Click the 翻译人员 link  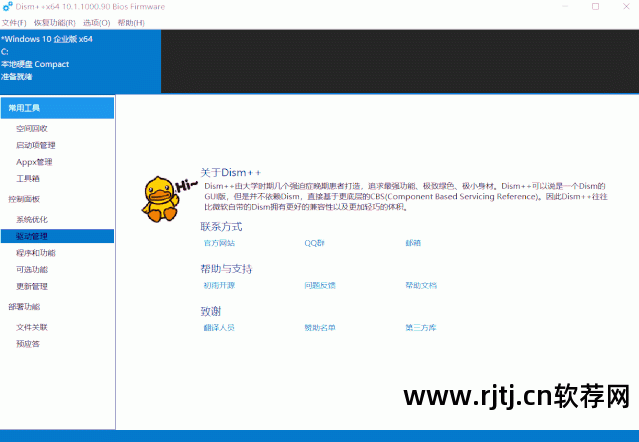(219, 328)
